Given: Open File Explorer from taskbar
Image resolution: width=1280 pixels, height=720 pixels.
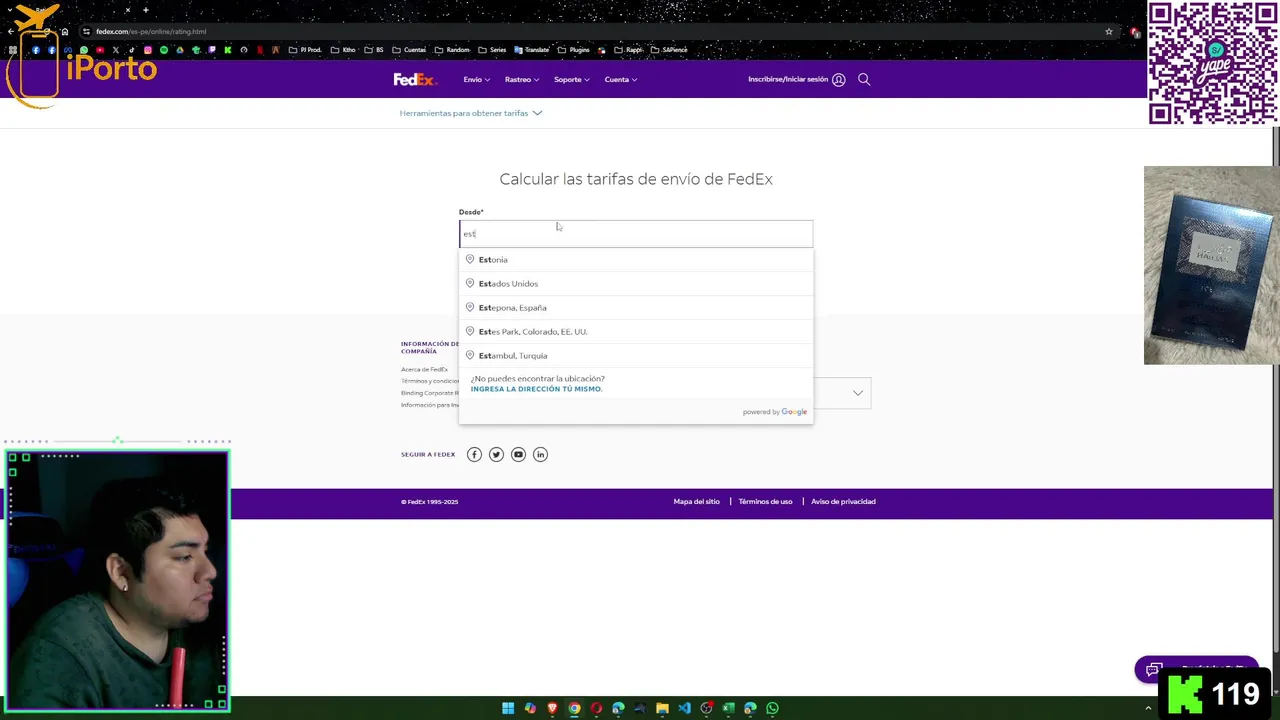Looking at the screenshot, I should (662, 708).
